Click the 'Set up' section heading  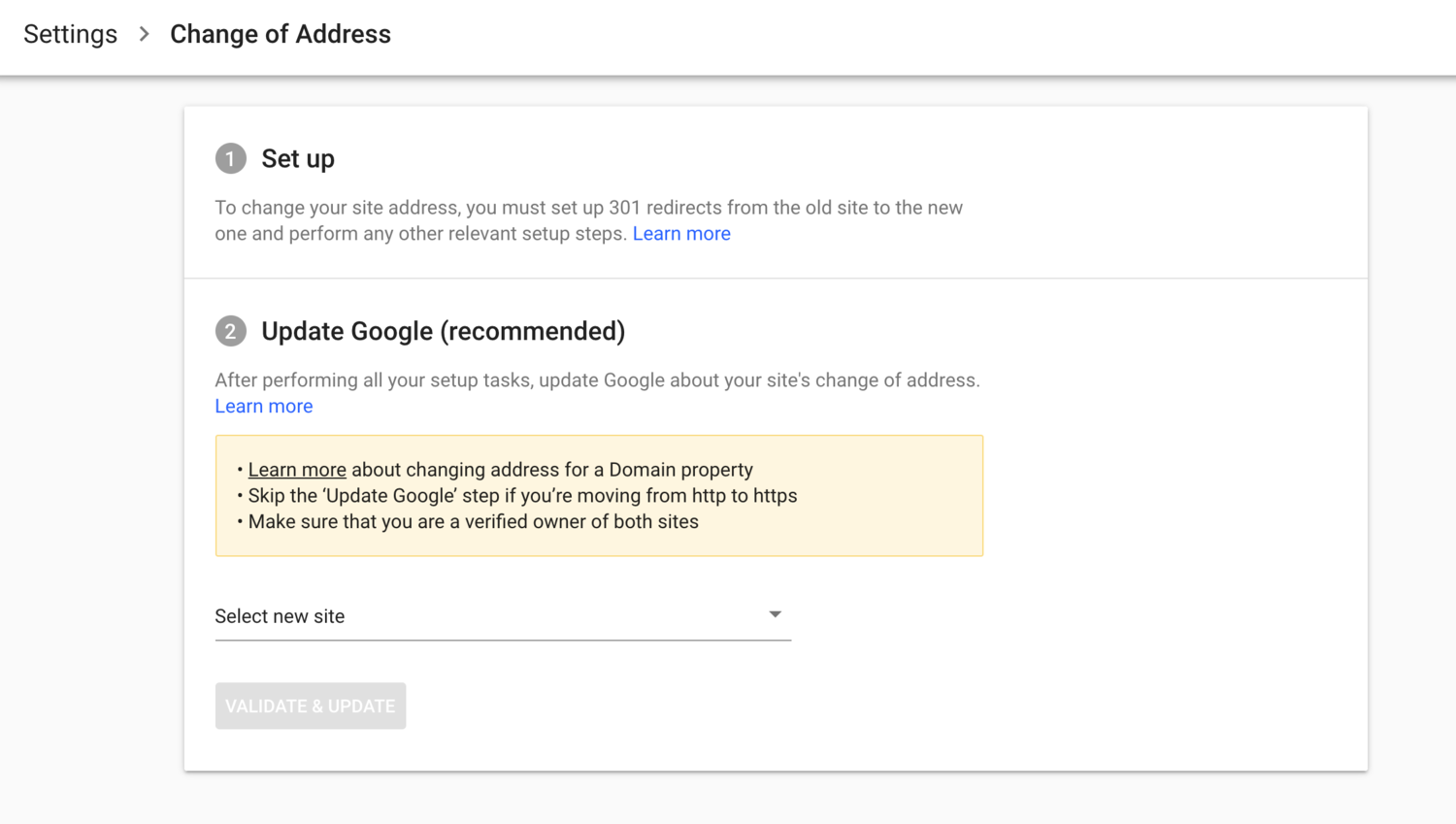298,158
